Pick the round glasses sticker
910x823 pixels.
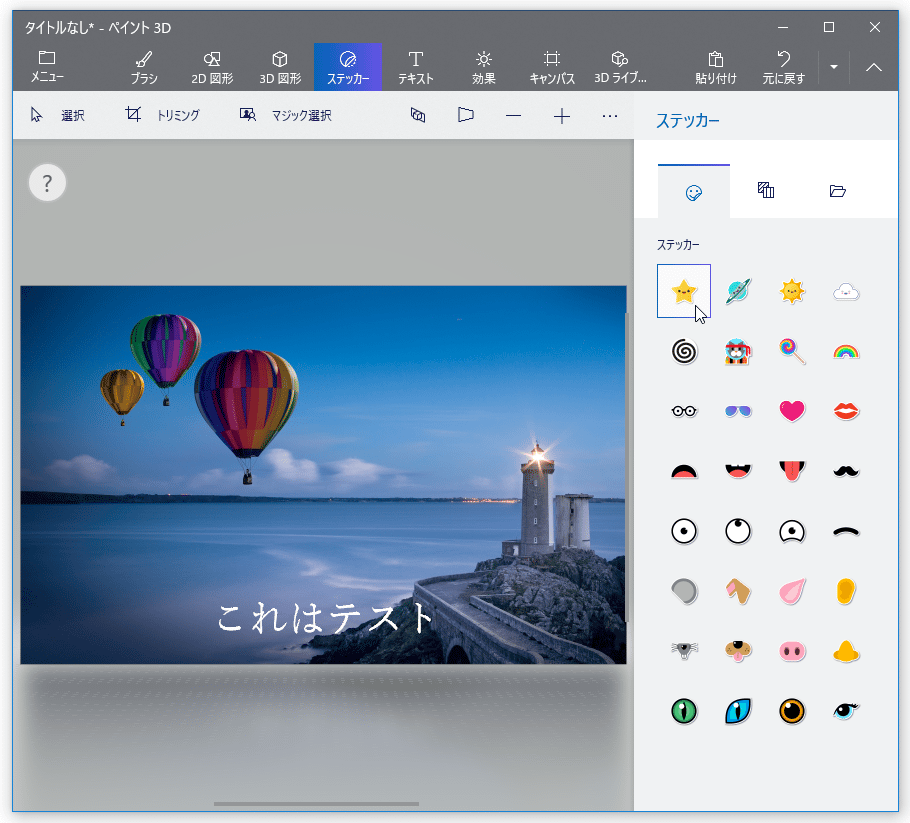tap(684, 411)
